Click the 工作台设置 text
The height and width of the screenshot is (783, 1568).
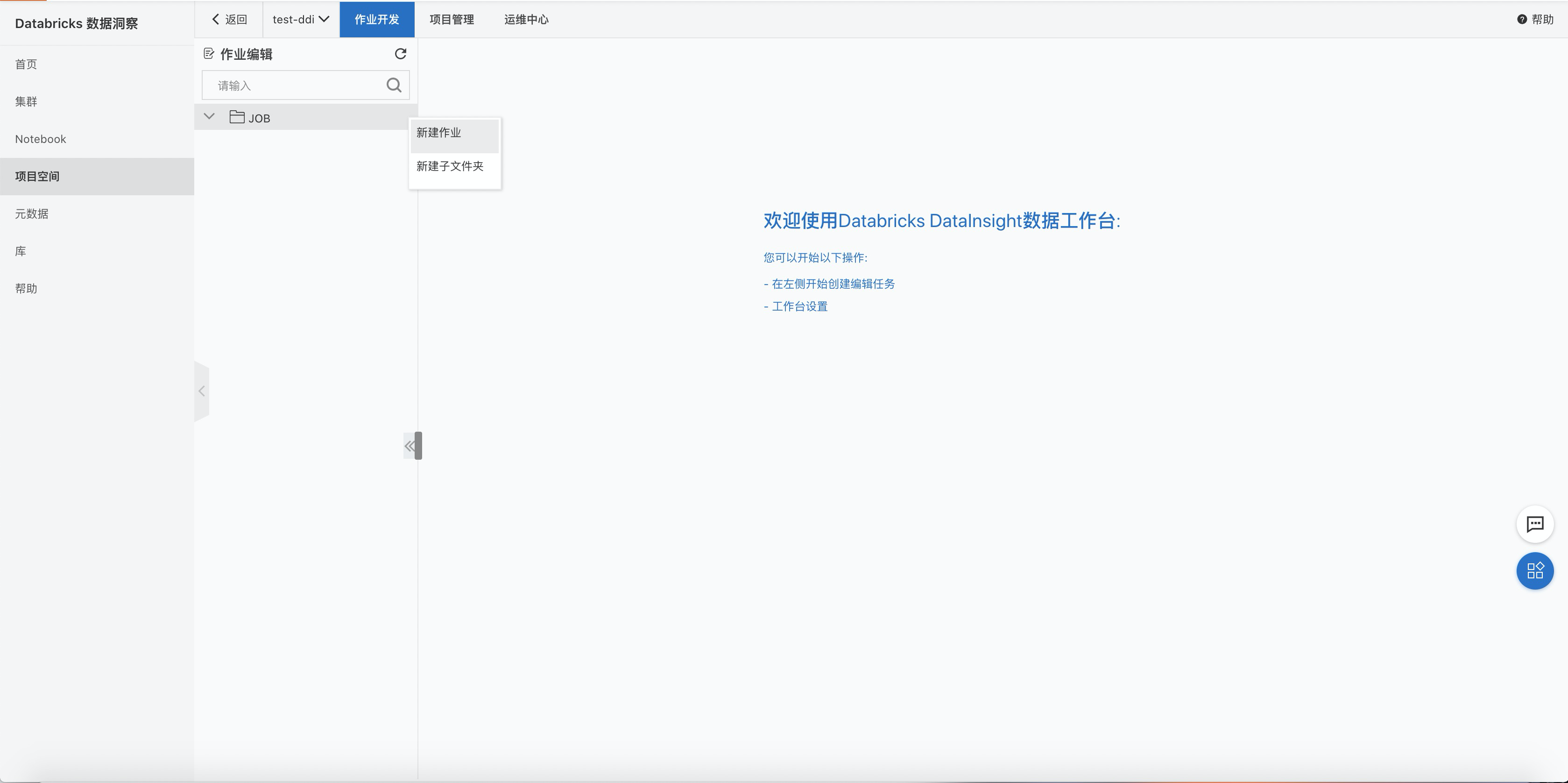800,306
